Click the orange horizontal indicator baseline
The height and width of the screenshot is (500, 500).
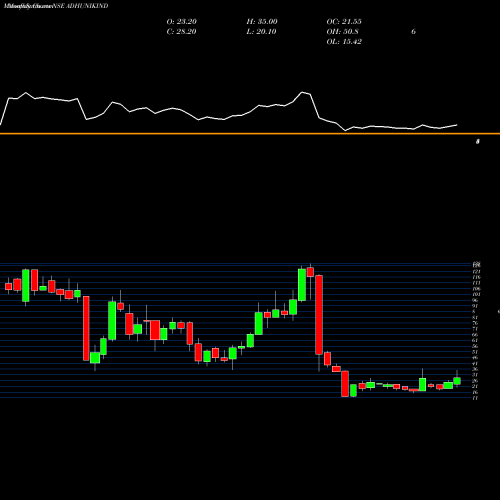point(250,134)
